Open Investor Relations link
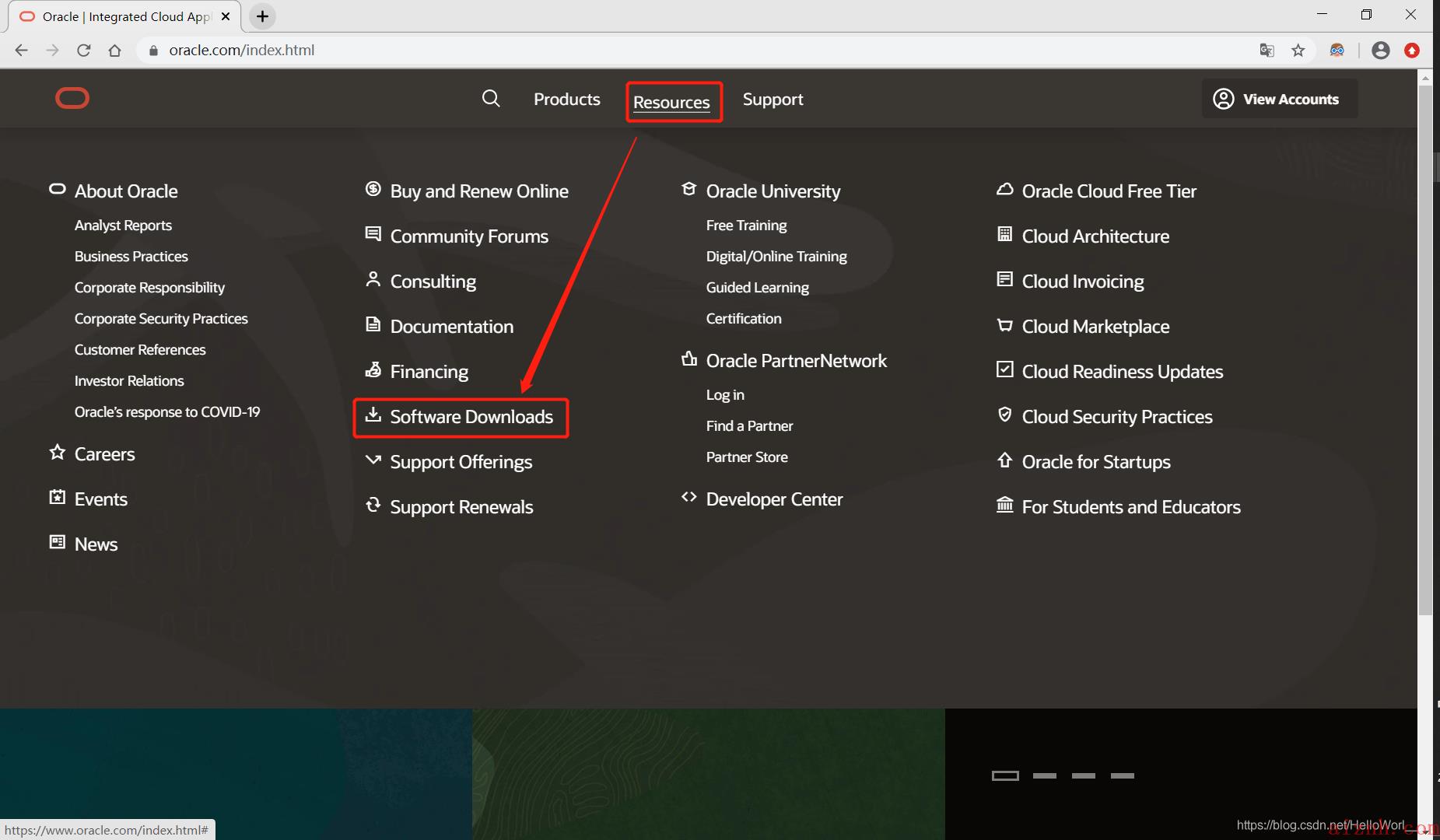The height and width of the screenshot is (840, 1440). pos(129,381)
